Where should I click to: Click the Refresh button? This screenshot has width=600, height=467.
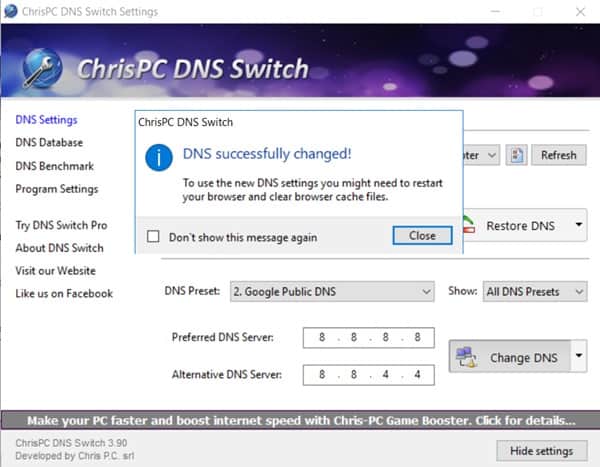click(x=558, y=155)
